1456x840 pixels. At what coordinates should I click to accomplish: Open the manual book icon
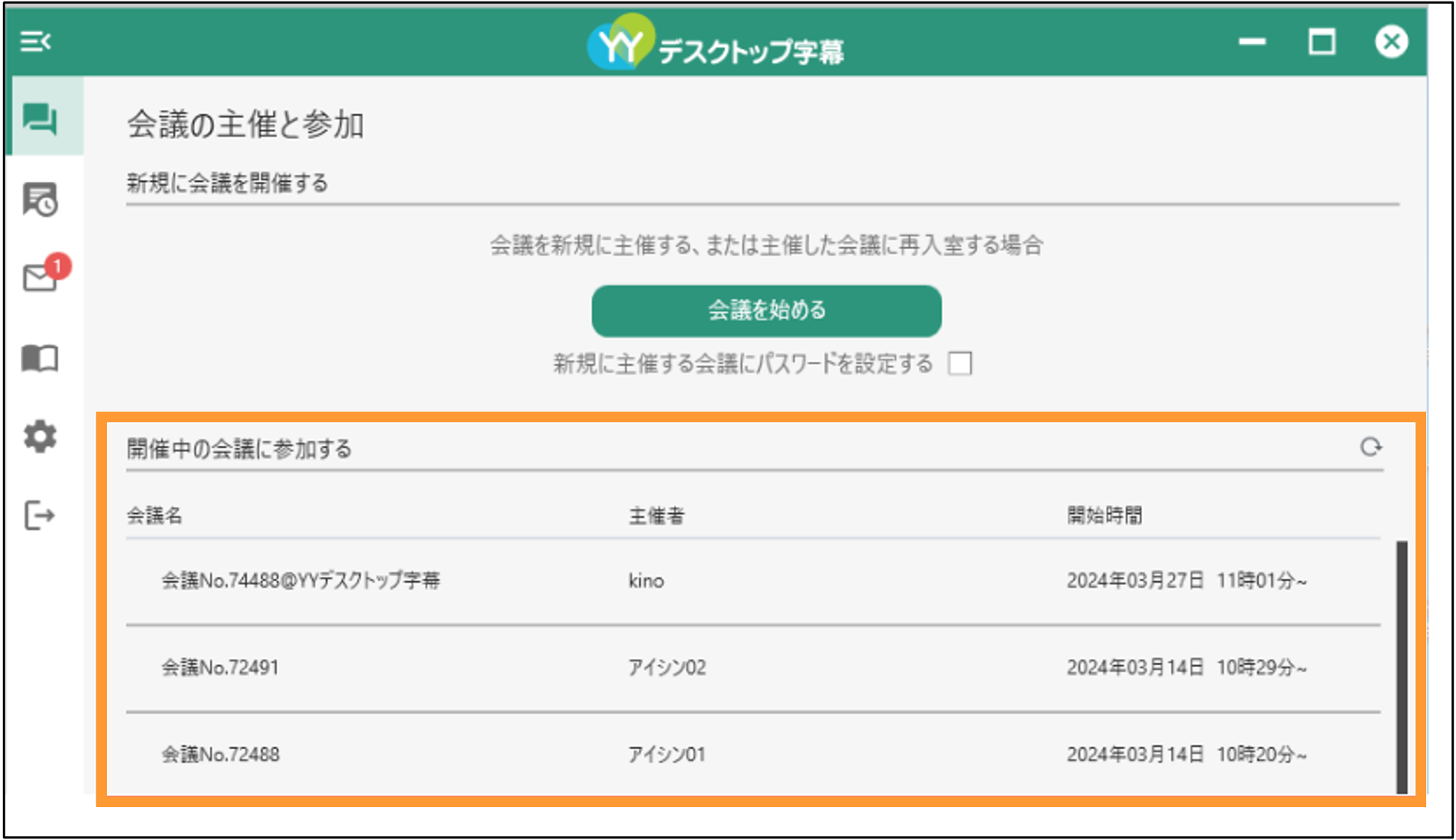[40, 357]
